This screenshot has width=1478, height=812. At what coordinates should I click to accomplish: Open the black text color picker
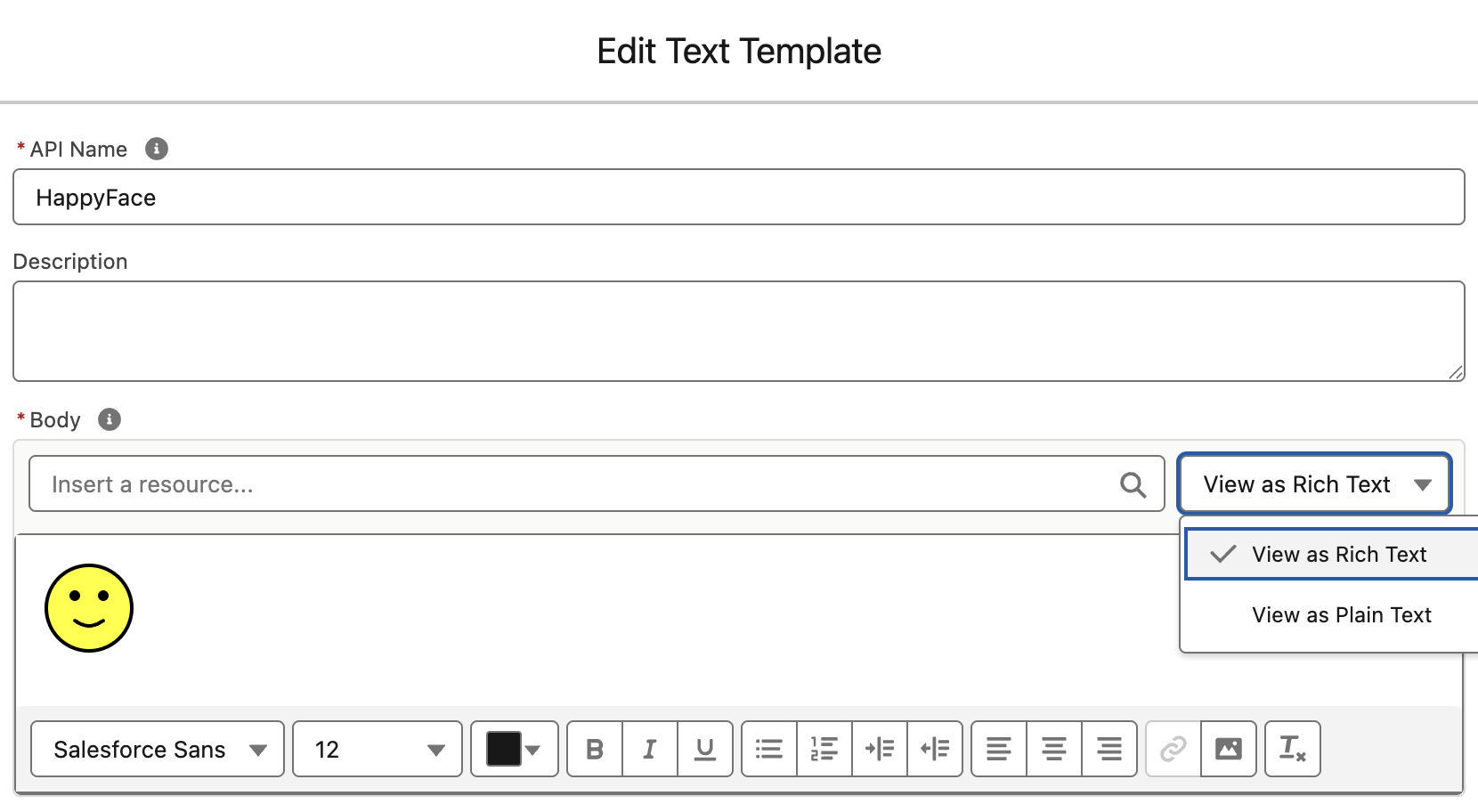pos(514,749)
